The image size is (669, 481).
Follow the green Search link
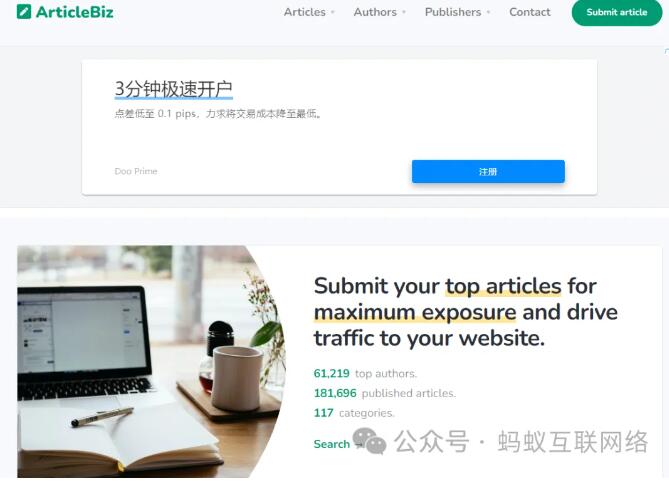pyautogui.click(x=332, y=444)
